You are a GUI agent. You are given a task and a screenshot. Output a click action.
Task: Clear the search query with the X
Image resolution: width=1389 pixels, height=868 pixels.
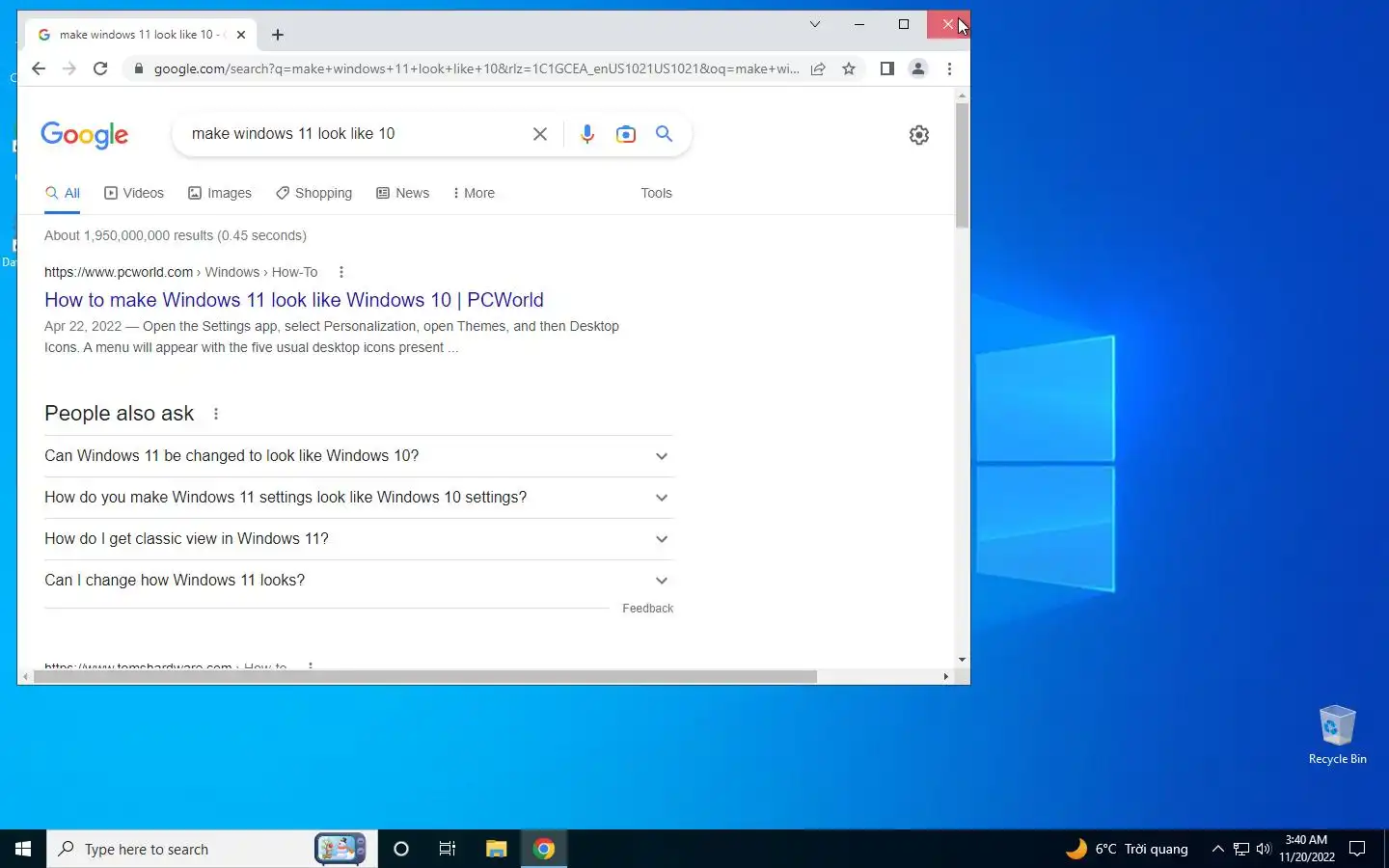[x=540, y=134]
